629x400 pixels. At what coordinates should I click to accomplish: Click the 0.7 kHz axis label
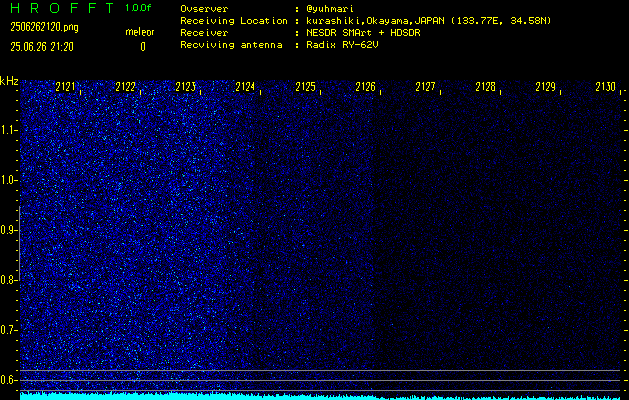pos(8,330)
